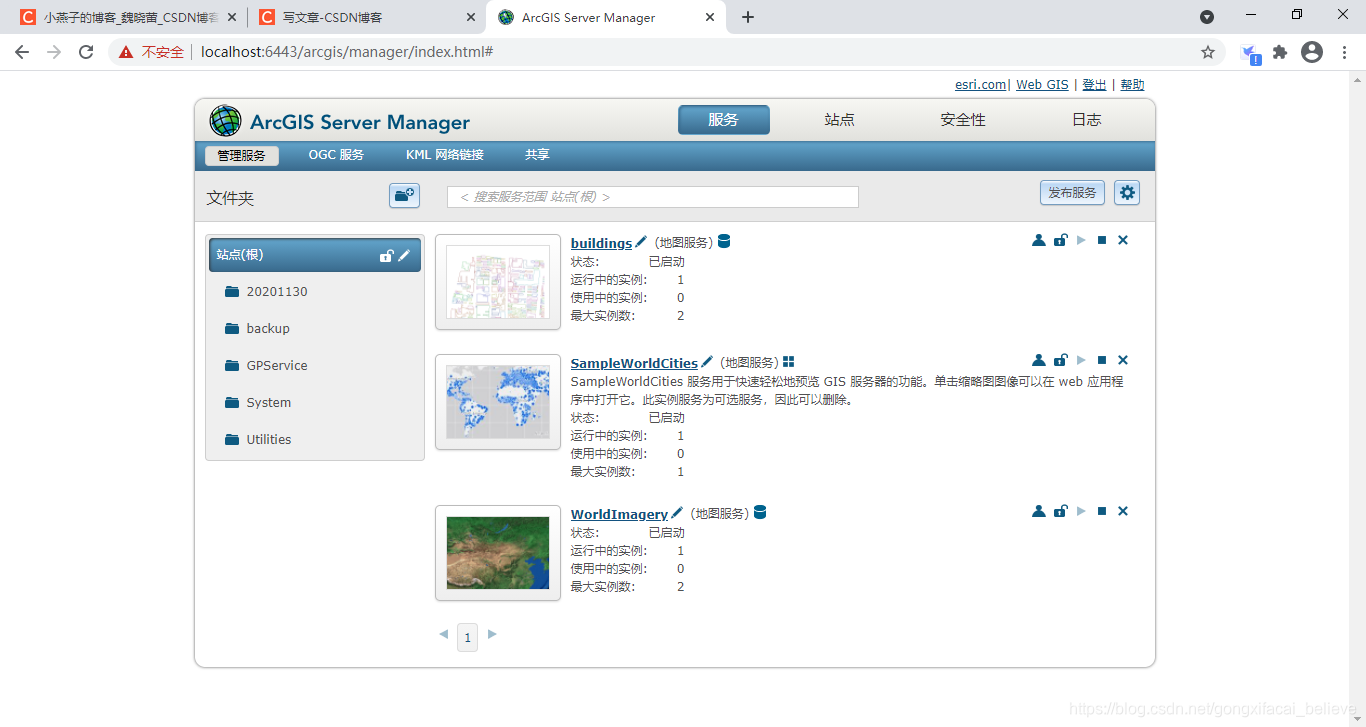
Task: Delete WorldImagery service with X icon
Action: point(1123,511)
